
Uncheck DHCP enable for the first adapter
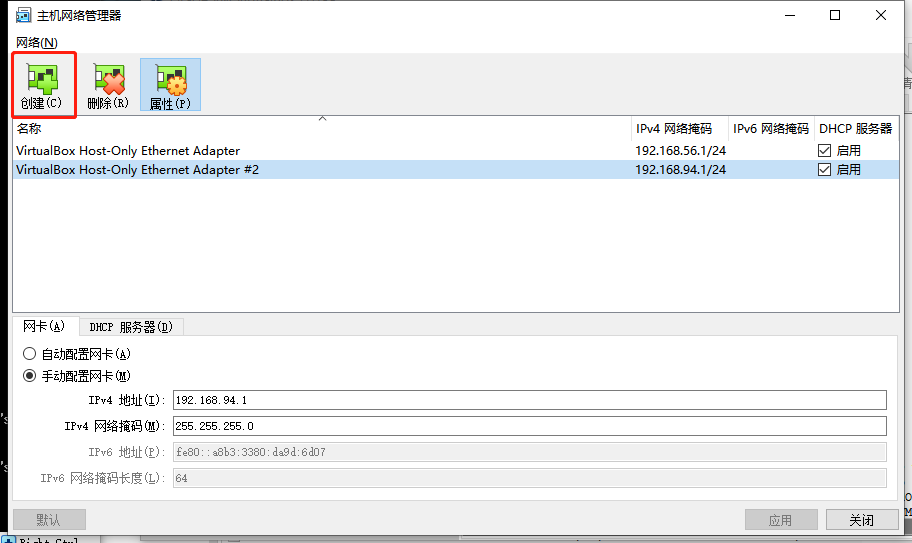[x=824, y=151]
